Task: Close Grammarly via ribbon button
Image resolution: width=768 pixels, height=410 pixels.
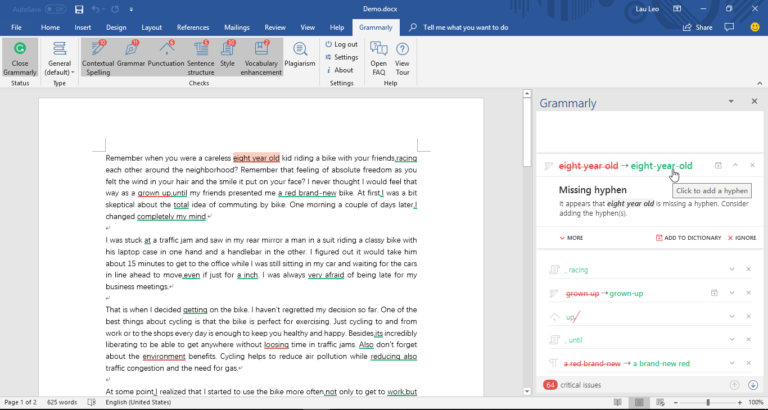Action: [20, 58]
